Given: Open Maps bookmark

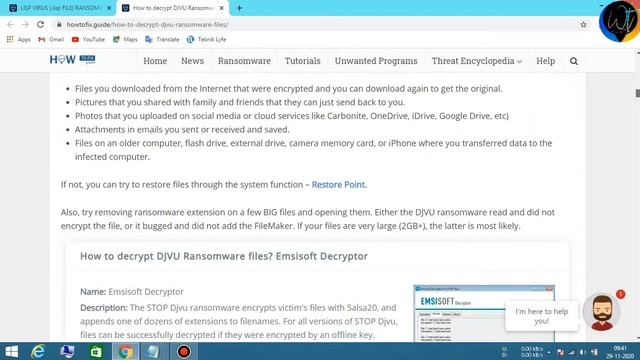Looking at the screenshot, I should (125, 39).
